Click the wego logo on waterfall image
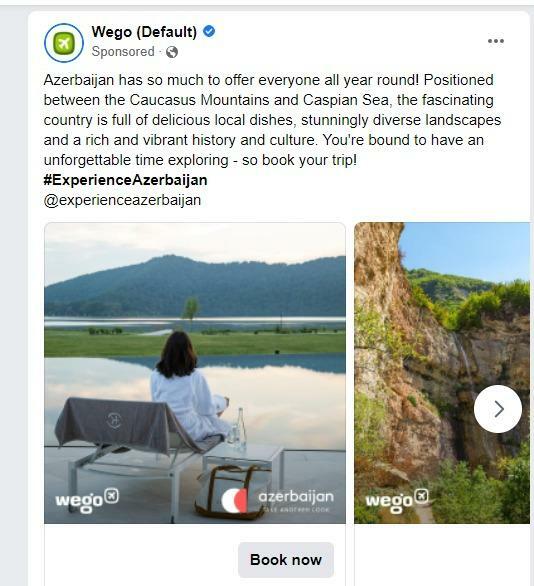Screen dimensions: 534x586 [397, 501]
